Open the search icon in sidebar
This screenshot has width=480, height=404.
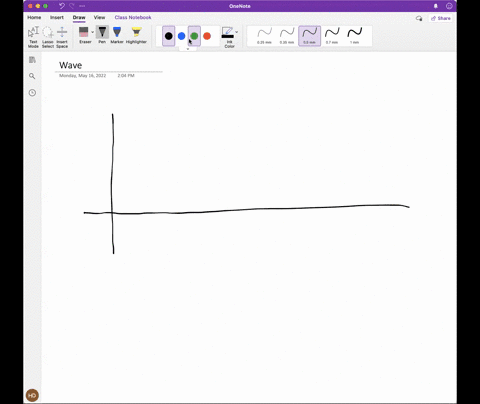coord(32,76)
